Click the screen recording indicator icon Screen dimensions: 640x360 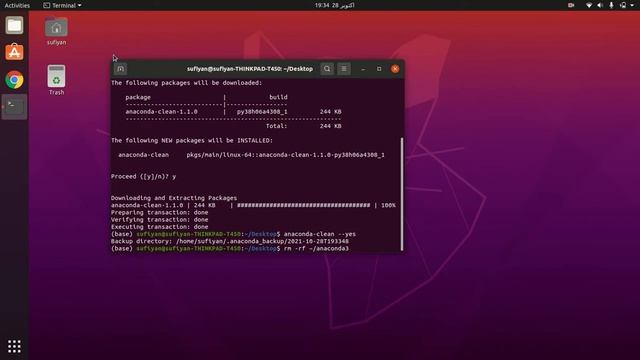coord(571,5)
